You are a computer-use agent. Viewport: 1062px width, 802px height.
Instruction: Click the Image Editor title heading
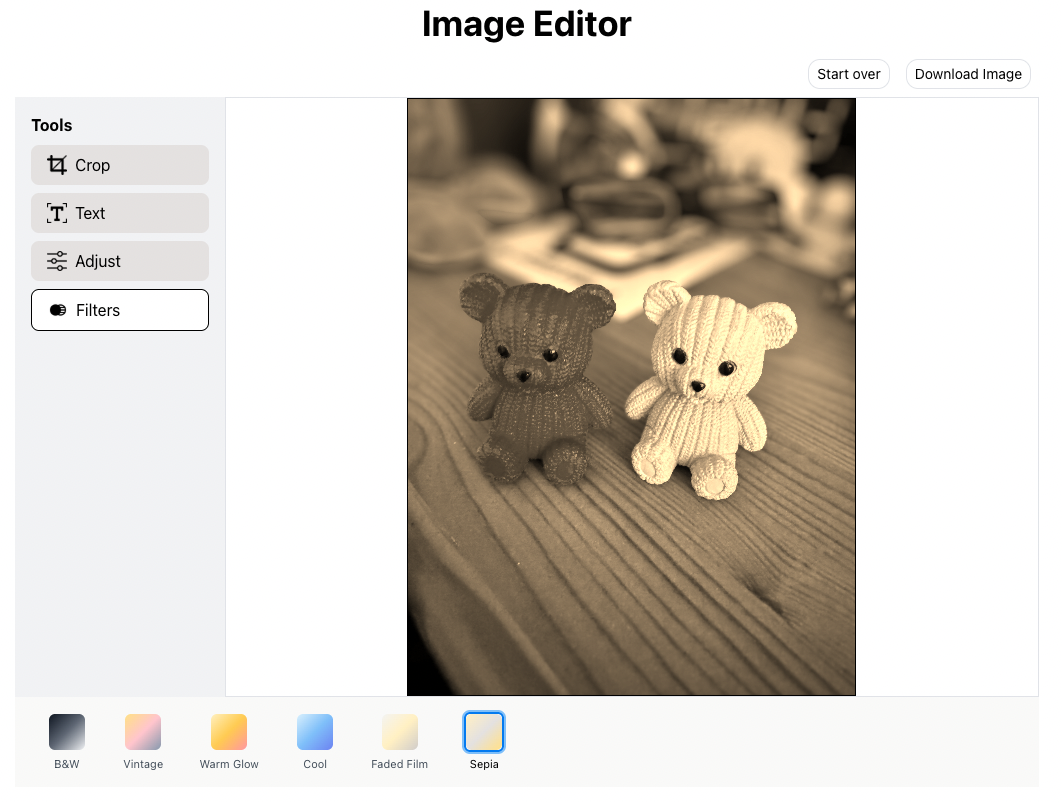(x=527, y=24)
